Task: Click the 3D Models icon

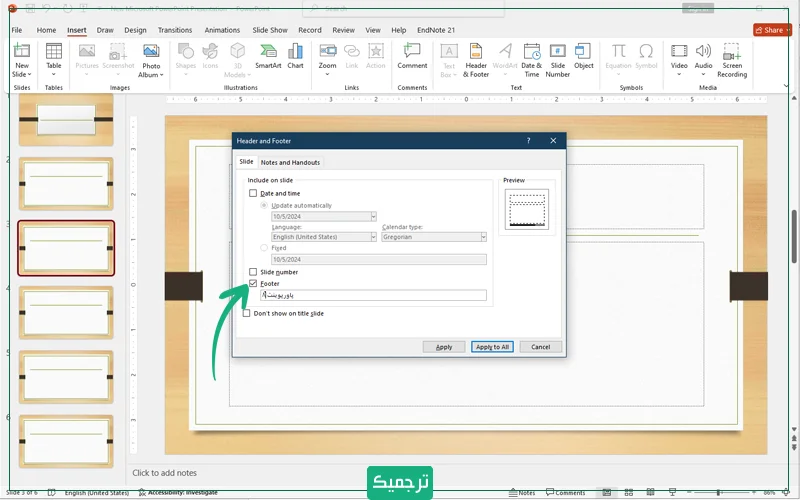Action: pos(237,51)
